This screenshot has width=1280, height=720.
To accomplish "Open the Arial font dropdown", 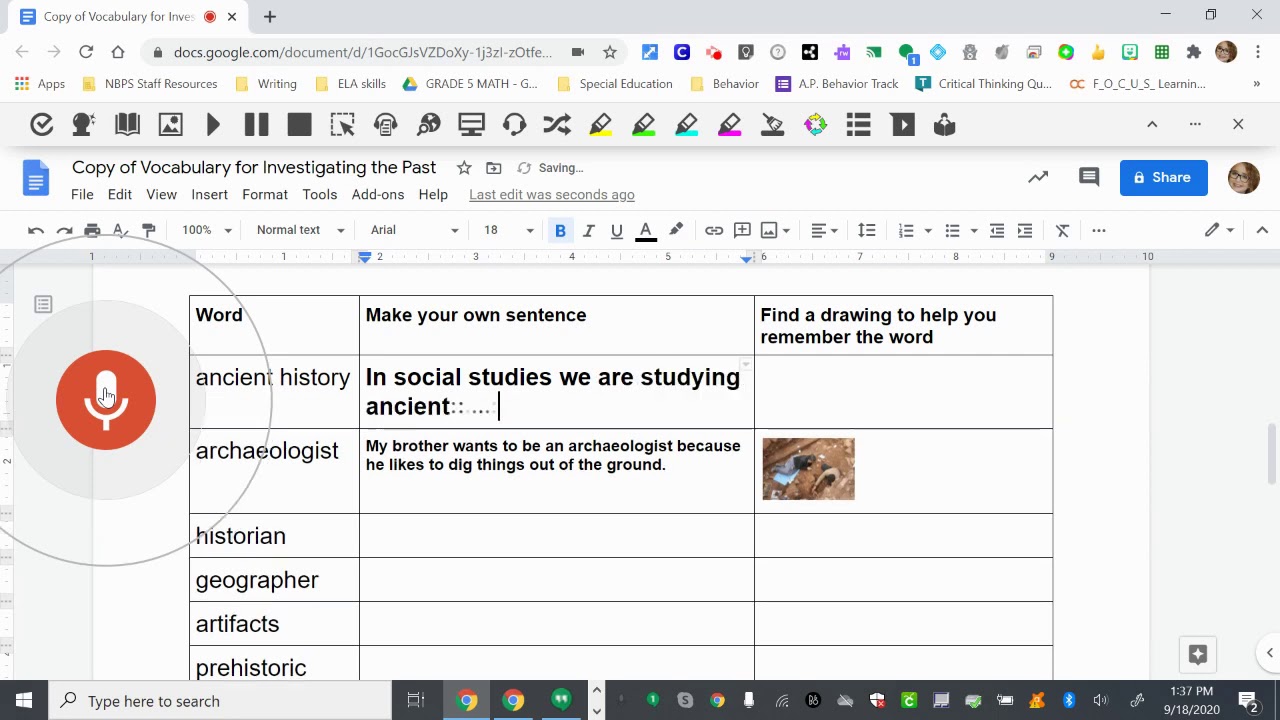I will (x=414, y=230).
